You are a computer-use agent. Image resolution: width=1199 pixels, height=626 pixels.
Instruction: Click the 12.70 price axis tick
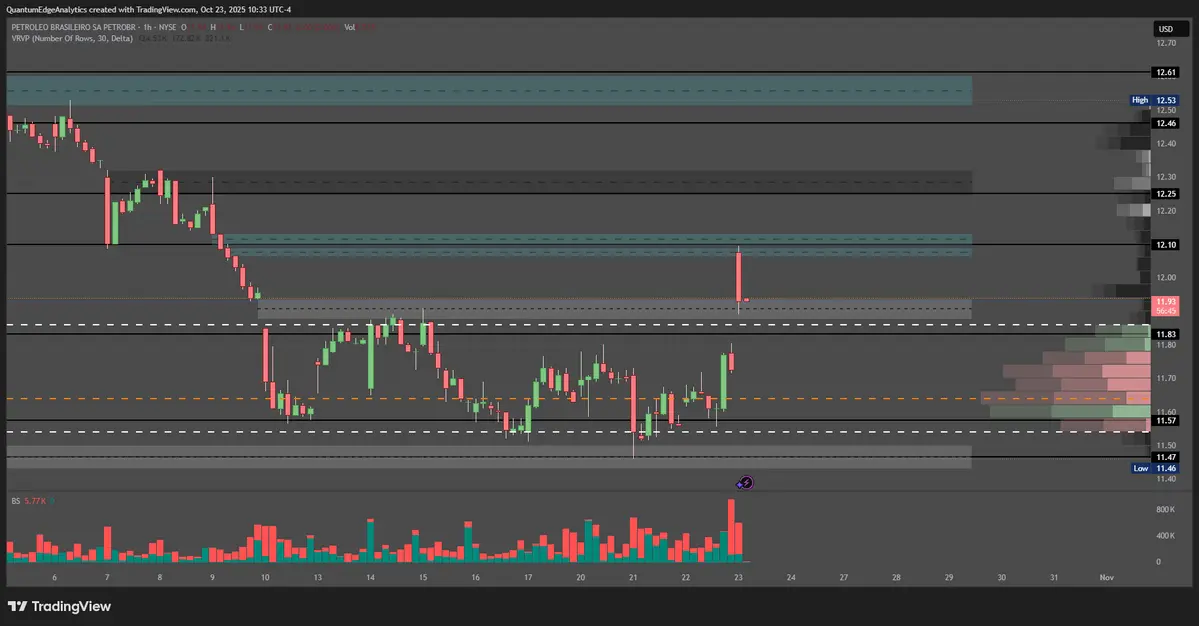point(1166,44)
